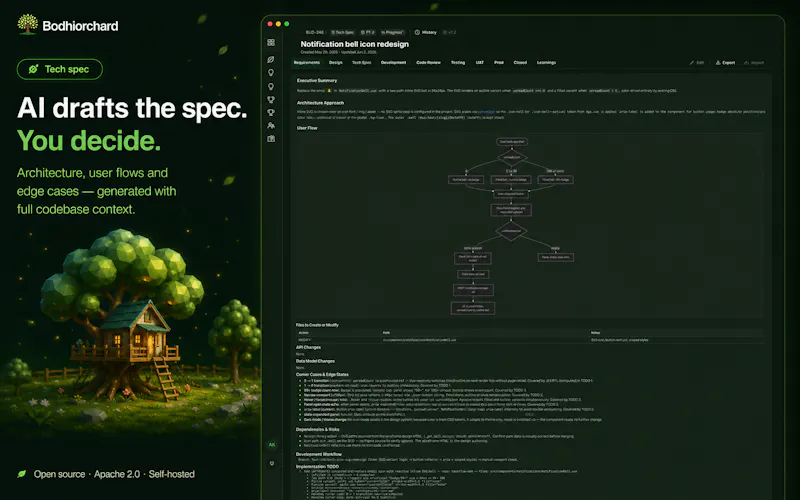Viewport: 800px width, 500px height.
Task: Click the first diamond decision node in flowchart
Action: 512,157
